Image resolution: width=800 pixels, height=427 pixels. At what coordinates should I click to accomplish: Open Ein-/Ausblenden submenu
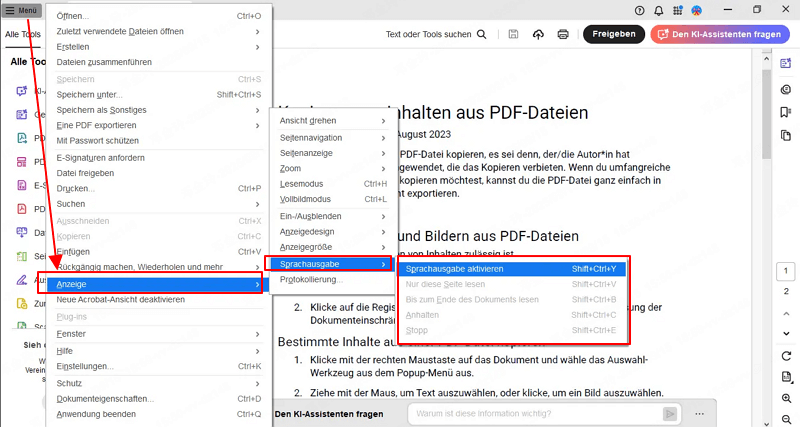(333, 216)
